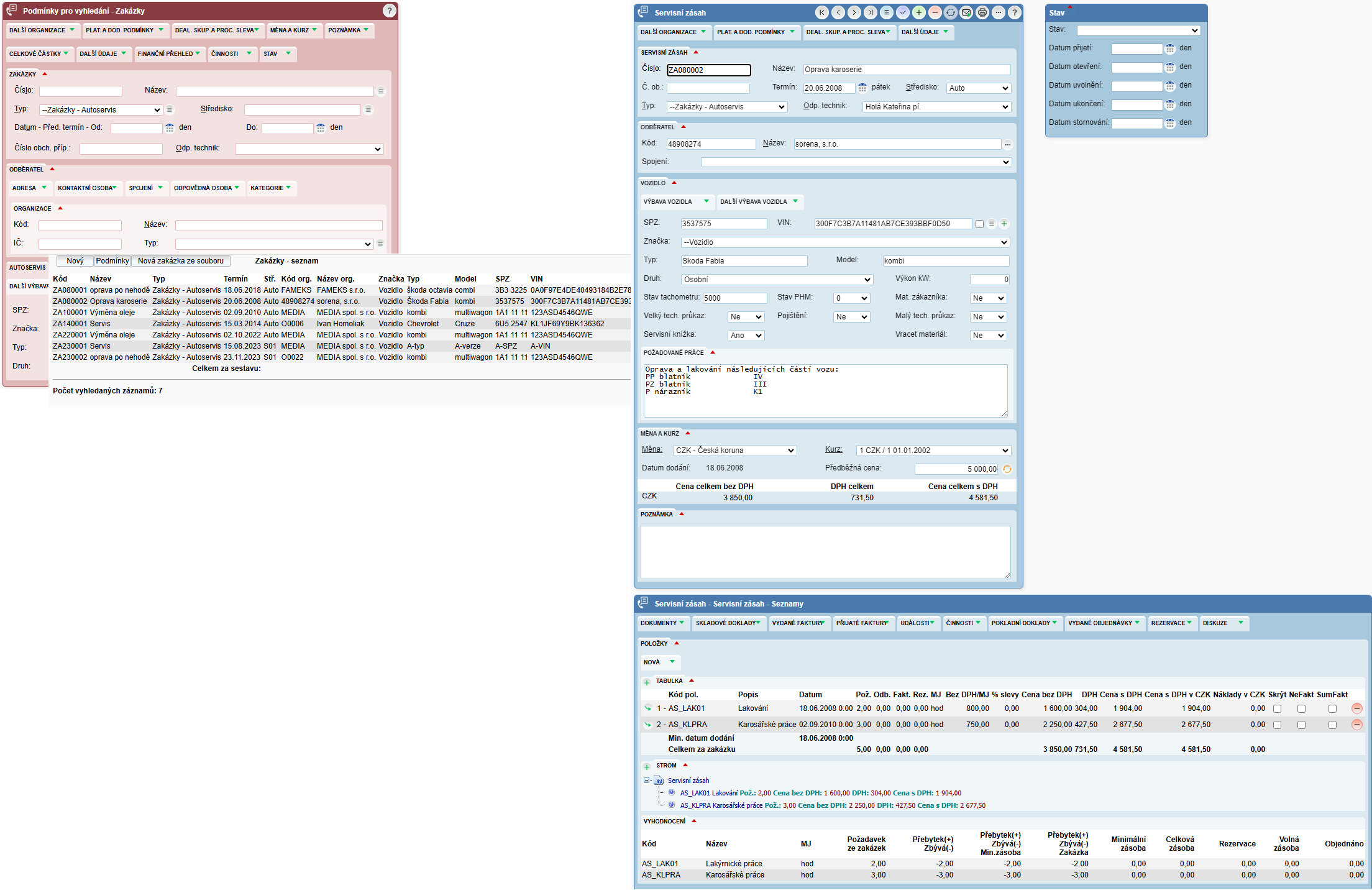Toggle the checkbox next to VIN field
This screenshot has height=893, width=1372.
pos(979,224)
